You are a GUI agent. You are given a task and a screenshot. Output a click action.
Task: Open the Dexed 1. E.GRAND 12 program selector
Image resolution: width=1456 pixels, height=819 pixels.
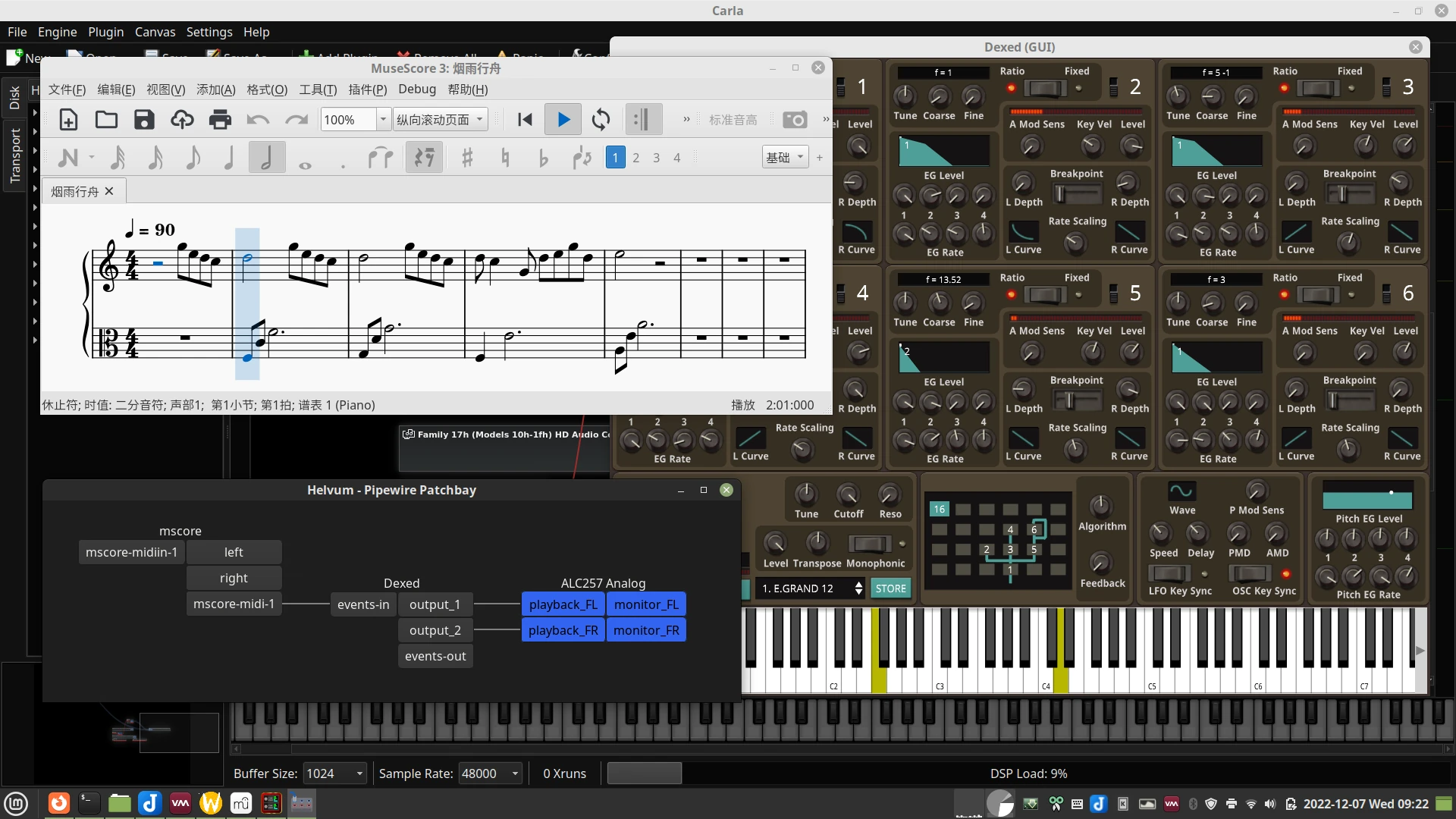(810, 588)
